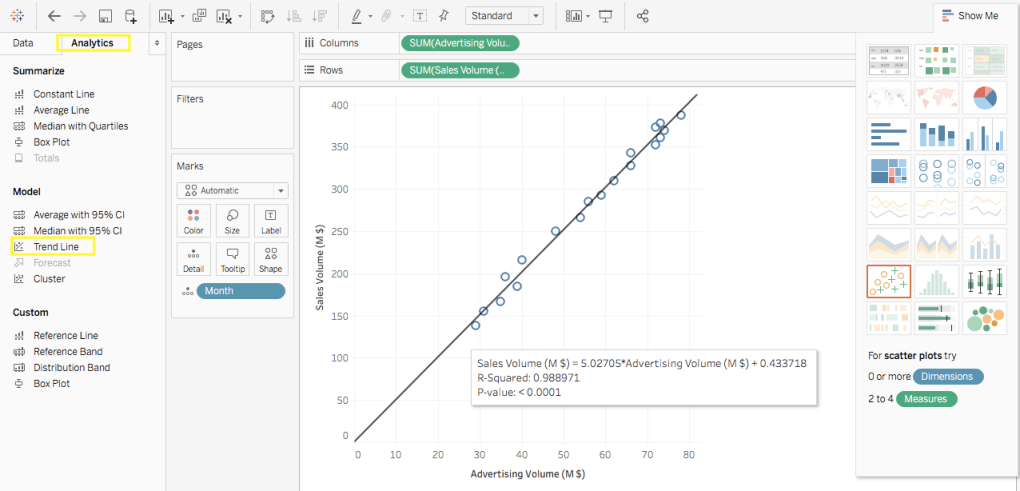Open the Analytics tab
Screen dimensions: 1020x491
click(x=92, y=43)
